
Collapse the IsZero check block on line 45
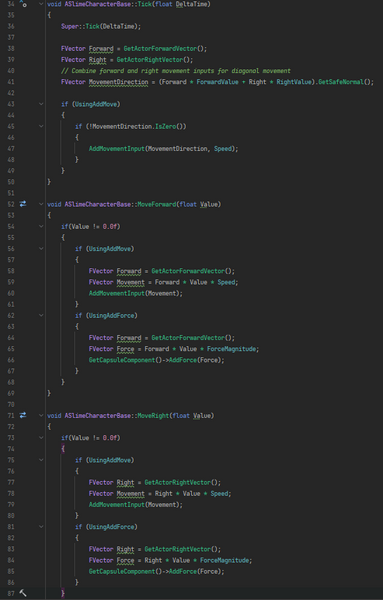(41, 126)
